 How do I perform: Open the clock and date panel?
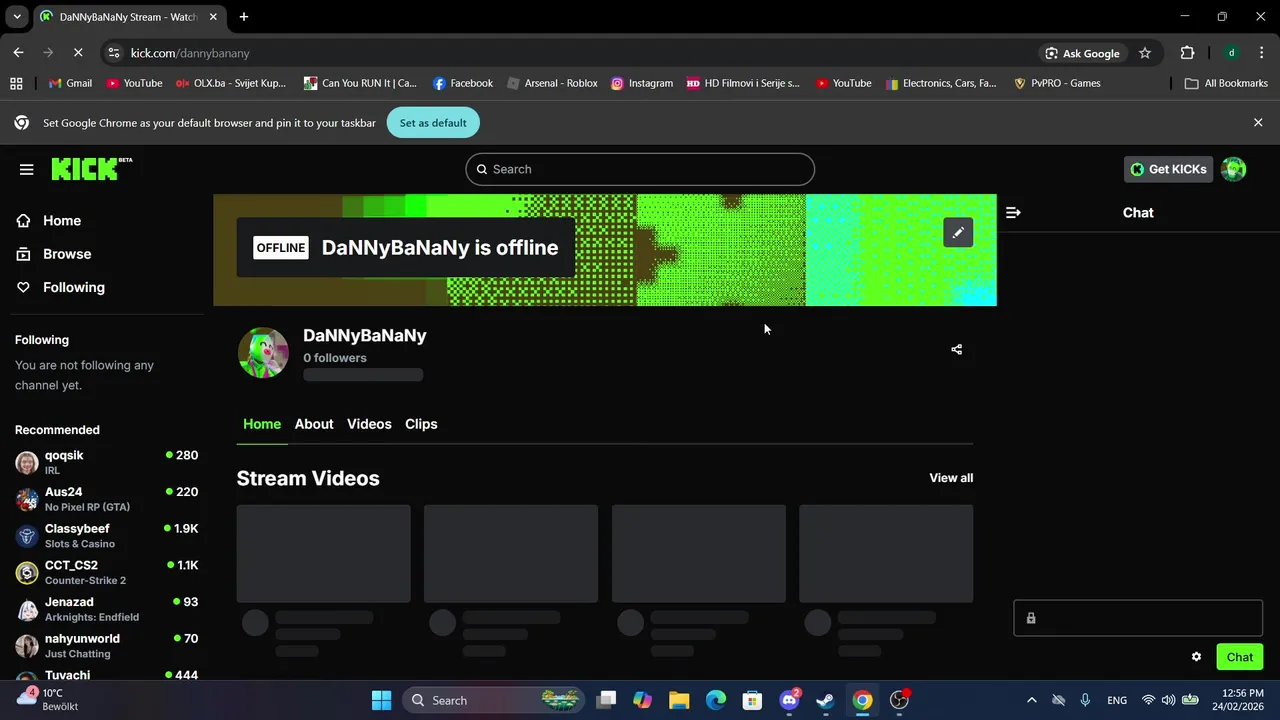pos(1236,700)
